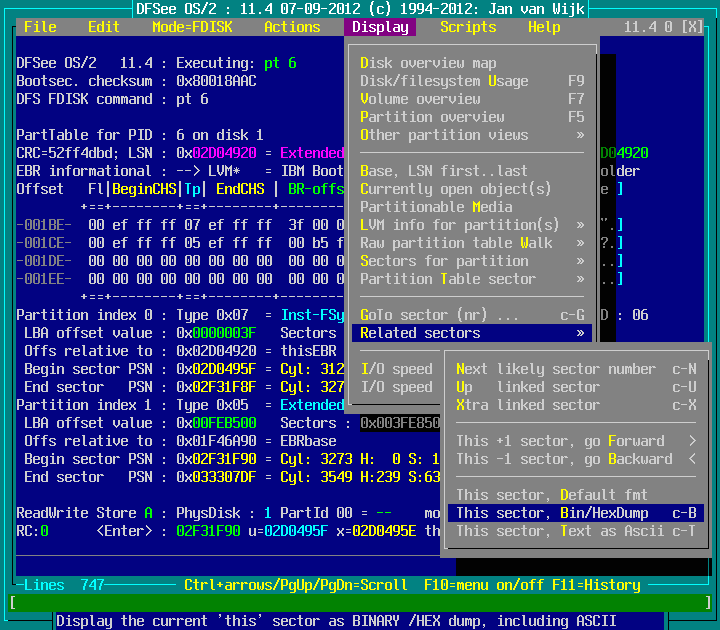Click x=02D0495E value in RC line
Screen dimensions: 720x630
coord(376,531)
